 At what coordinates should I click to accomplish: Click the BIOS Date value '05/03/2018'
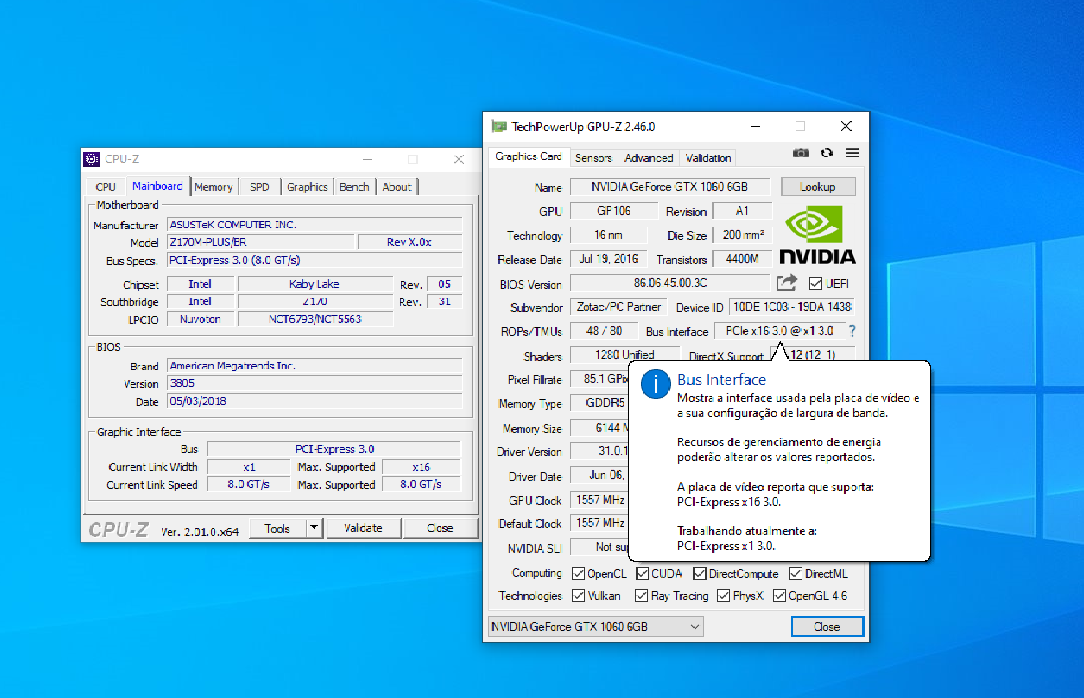click(315, 401)
